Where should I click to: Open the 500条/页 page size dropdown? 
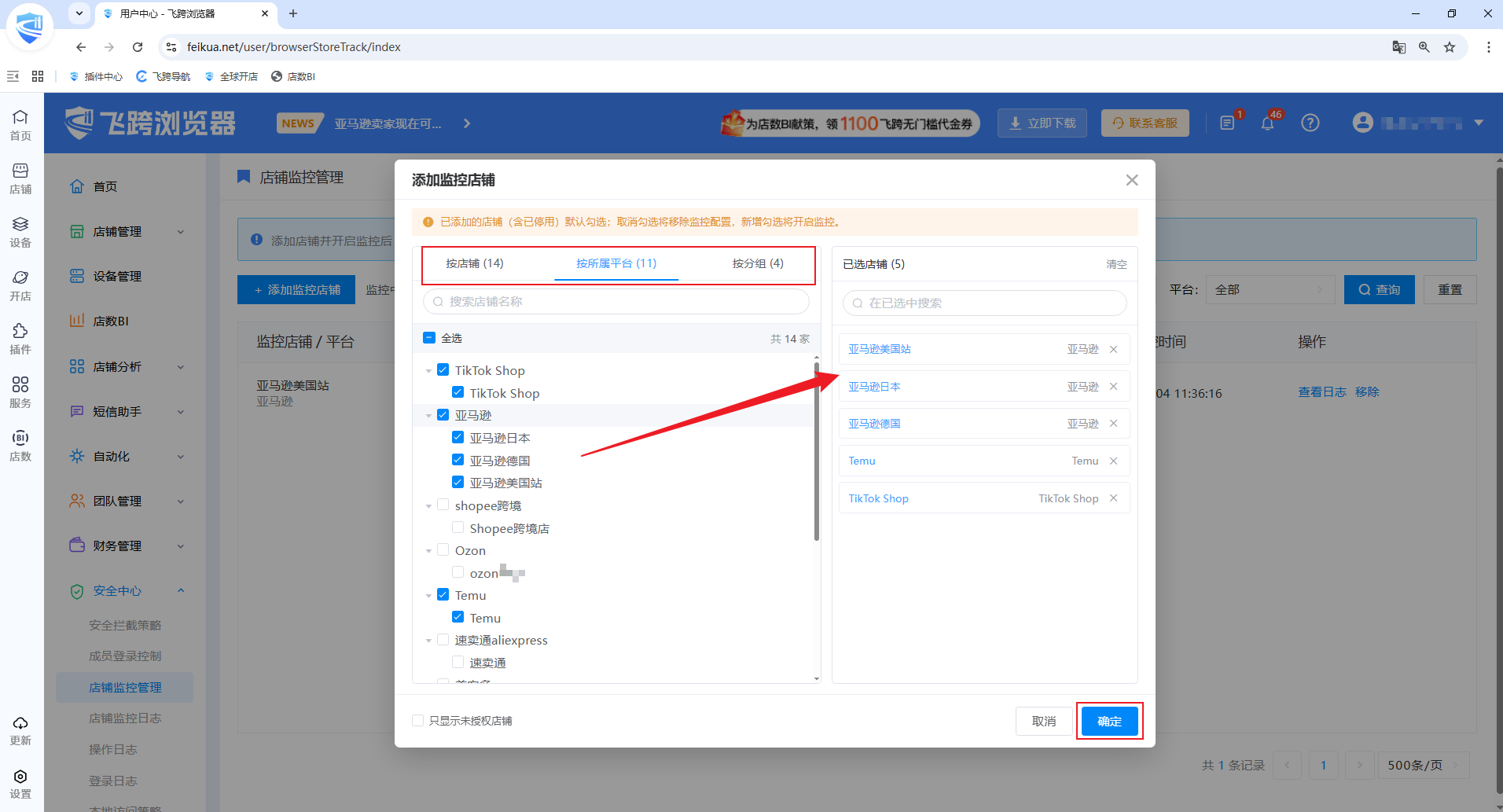1424,766
